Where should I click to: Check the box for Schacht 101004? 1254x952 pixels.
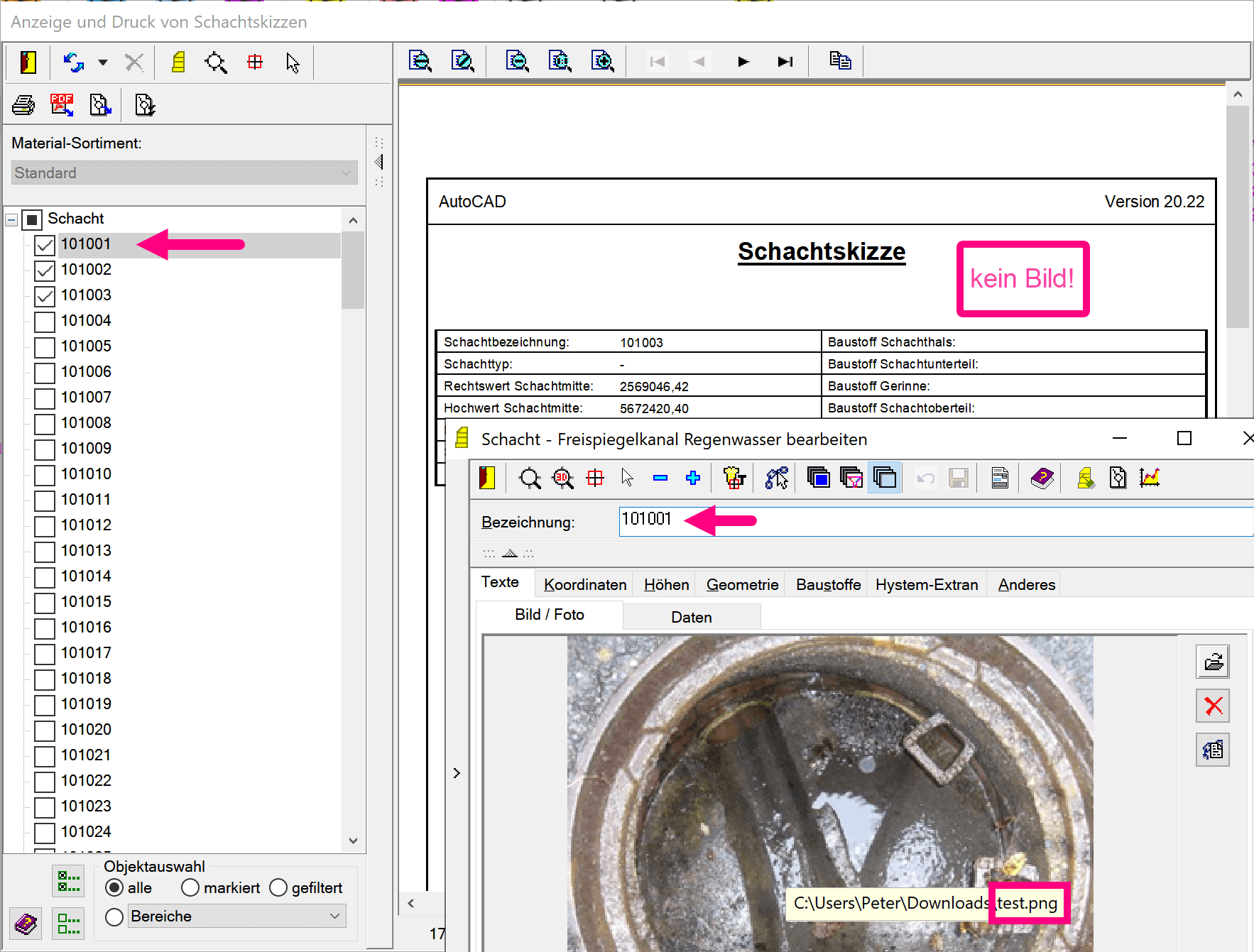tap(45, 322)
